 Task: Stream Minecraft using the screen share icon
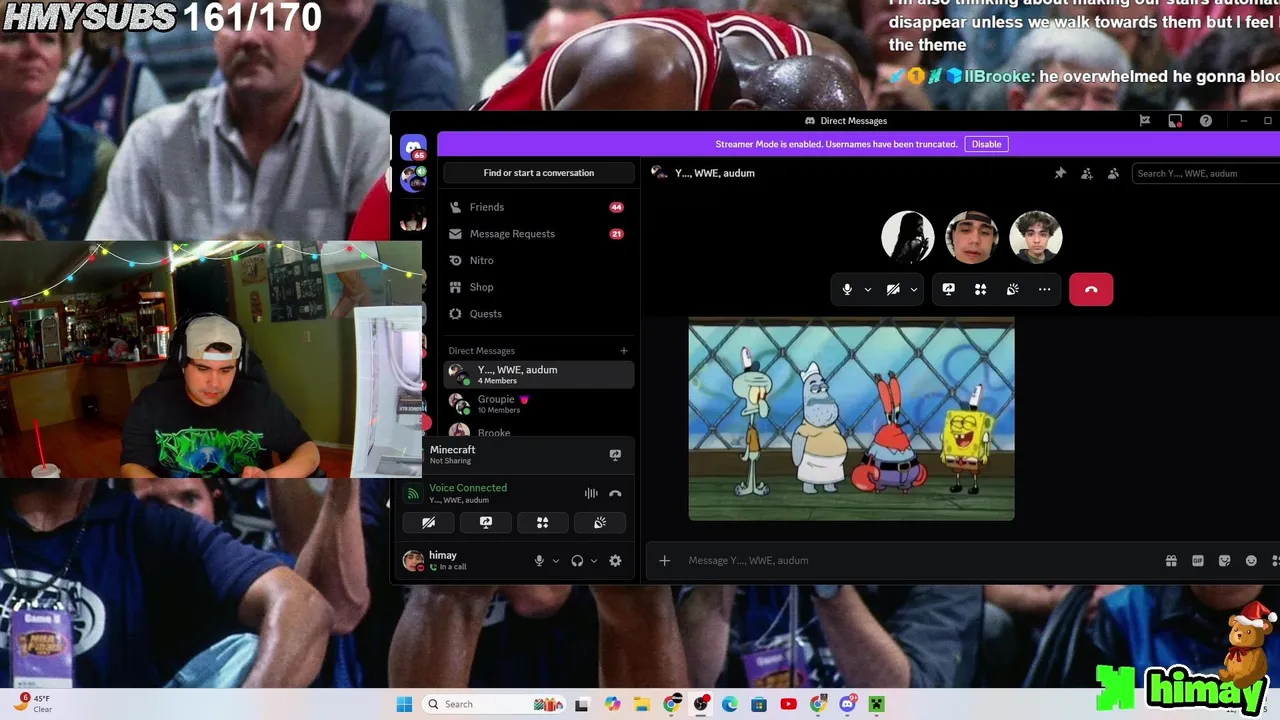point(615,454)
